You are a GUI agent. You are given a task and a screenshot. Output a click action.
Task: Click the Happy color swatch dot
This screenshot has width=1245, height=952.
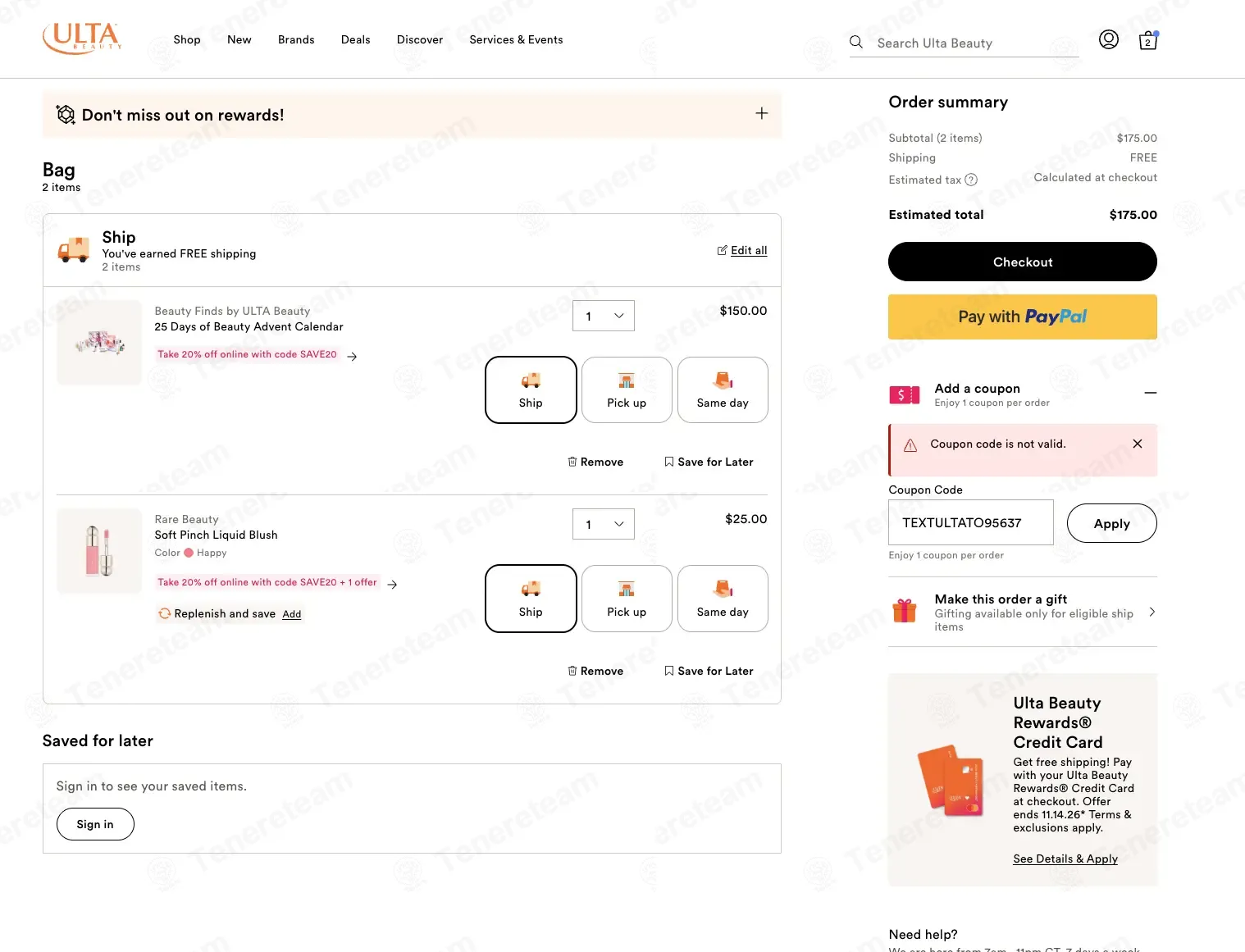click(189, 553)
